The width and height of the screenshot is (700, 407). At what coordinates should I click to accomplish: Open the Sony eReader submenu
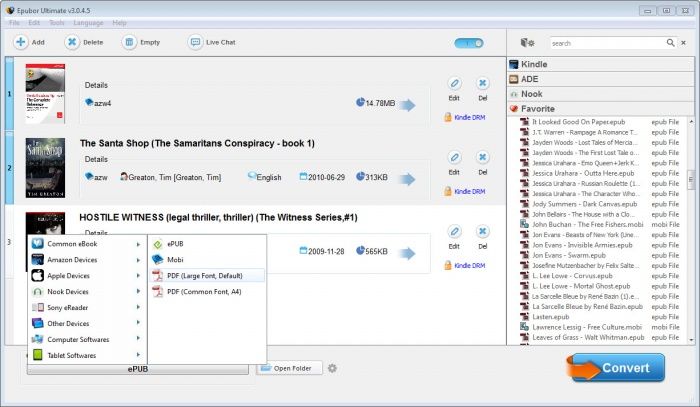87,307
